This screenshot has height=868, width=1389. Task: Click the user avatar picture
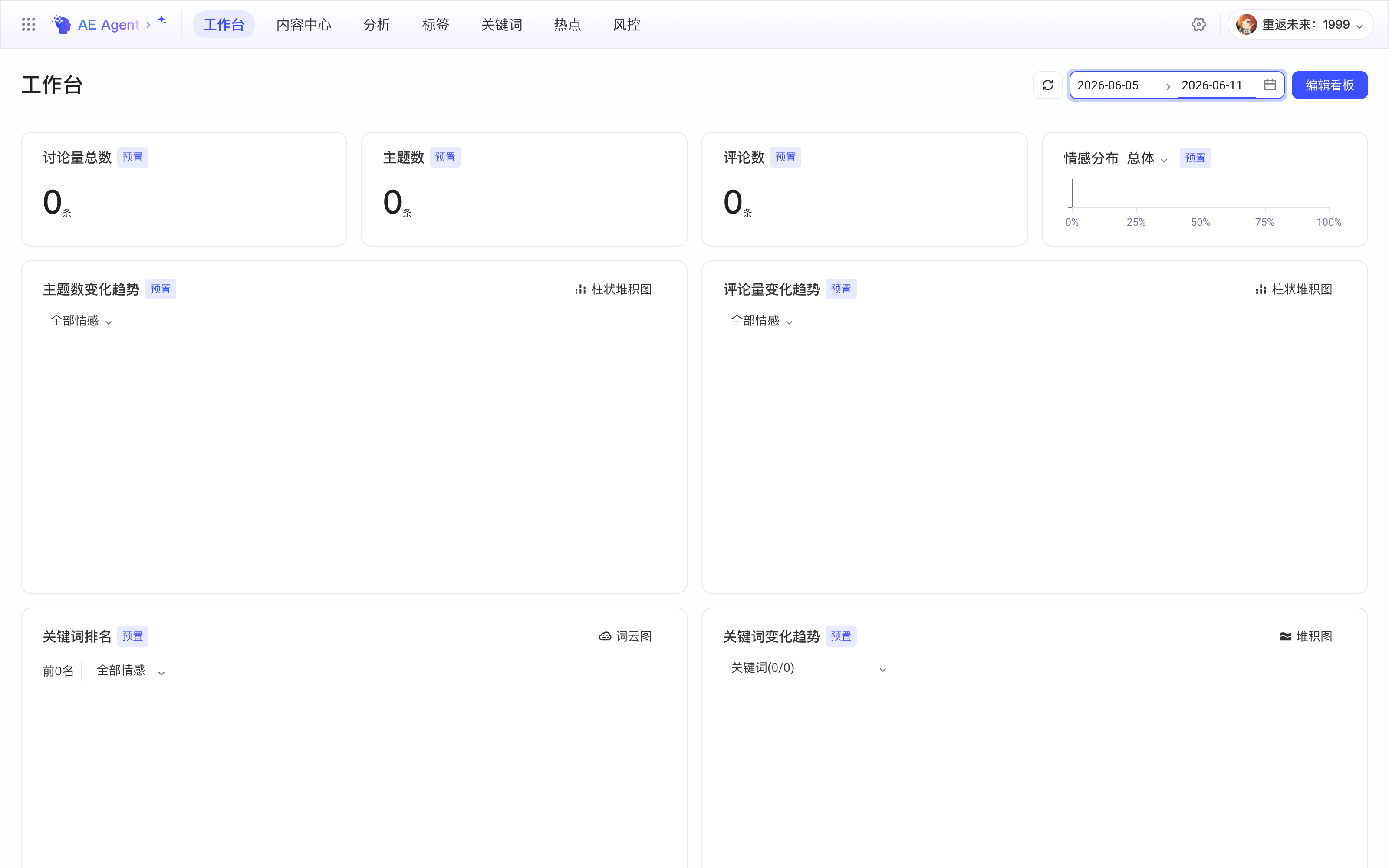(x=1246, y=24)
